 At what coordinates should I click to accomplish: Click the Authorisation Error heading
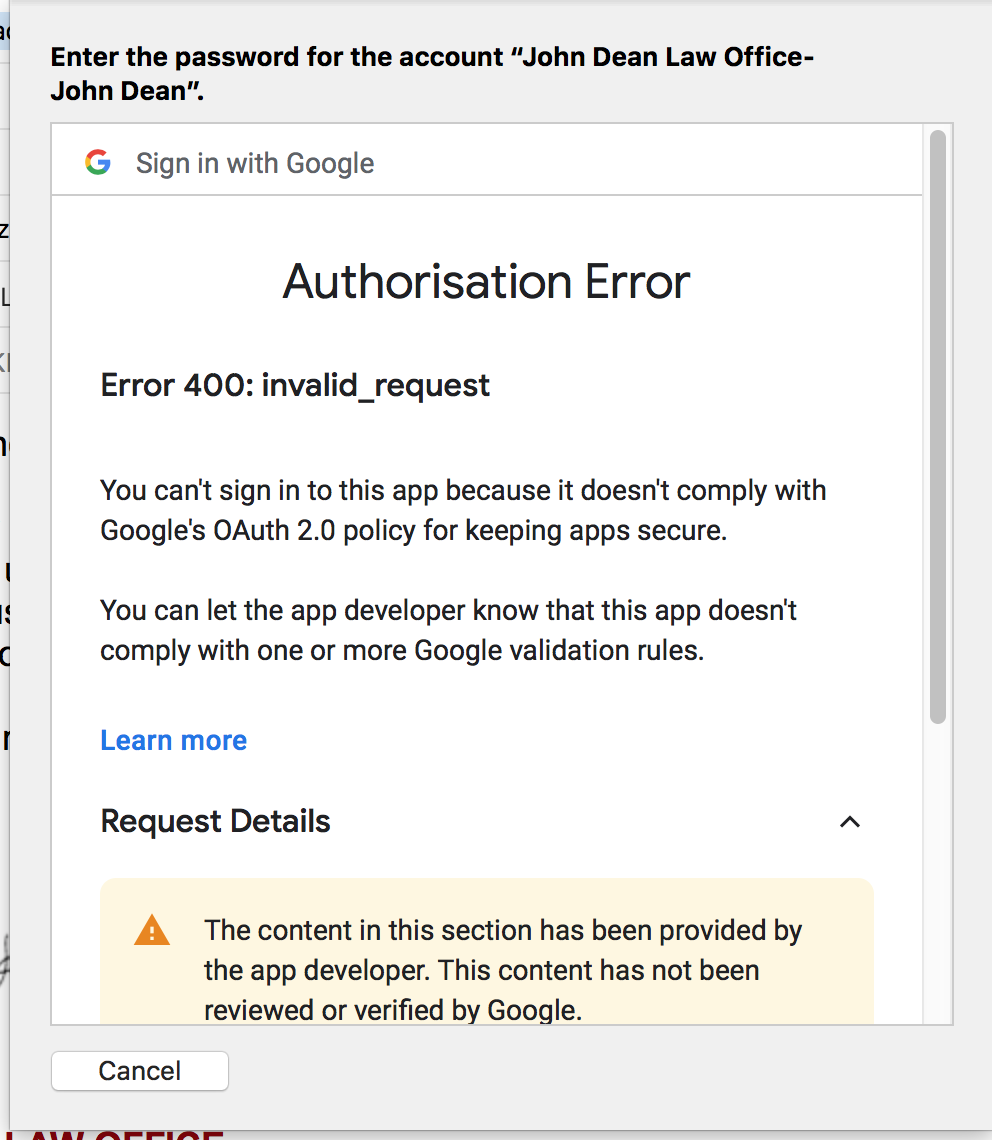coord(486,281)
